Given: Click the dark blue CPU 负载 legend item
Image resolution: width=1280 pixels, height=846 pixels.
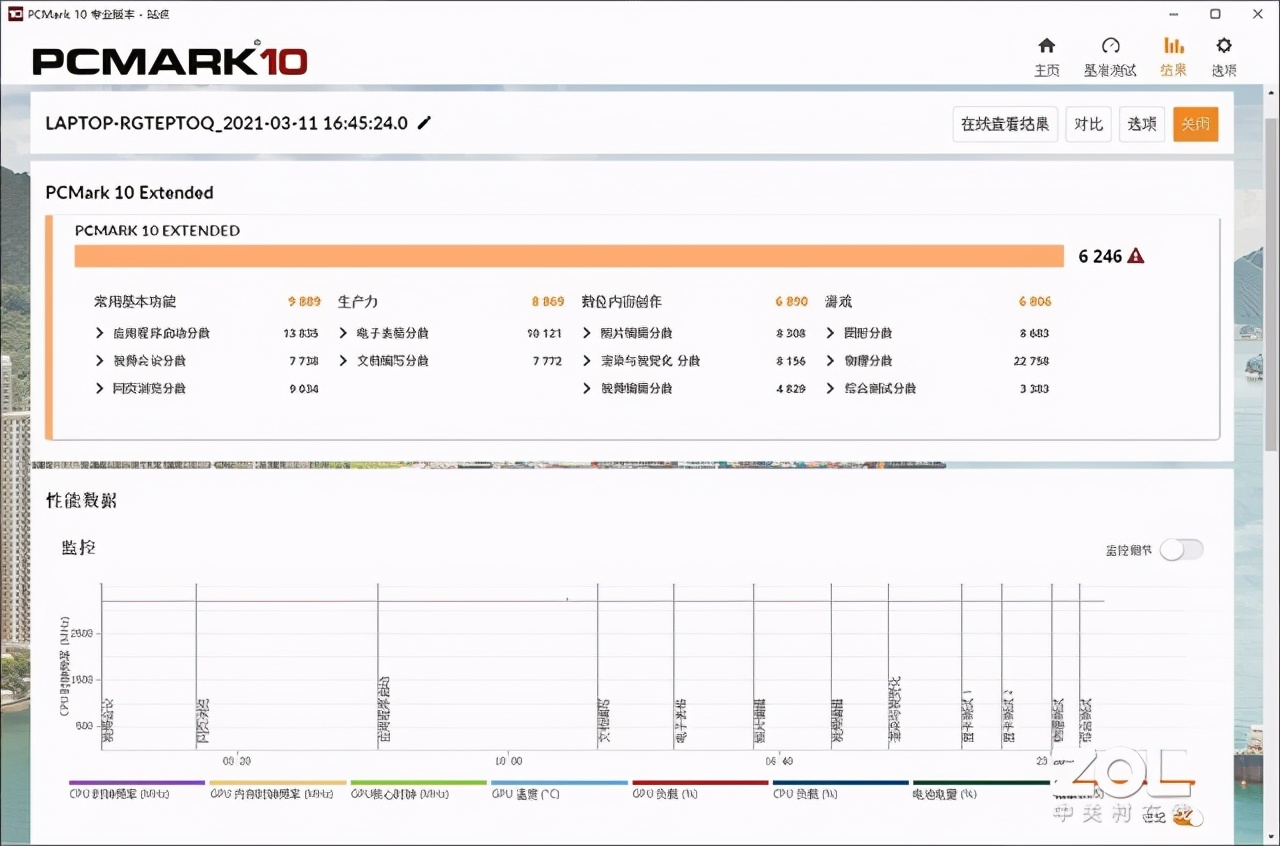Looking at the screenshot, I should (x=841, y=789).
